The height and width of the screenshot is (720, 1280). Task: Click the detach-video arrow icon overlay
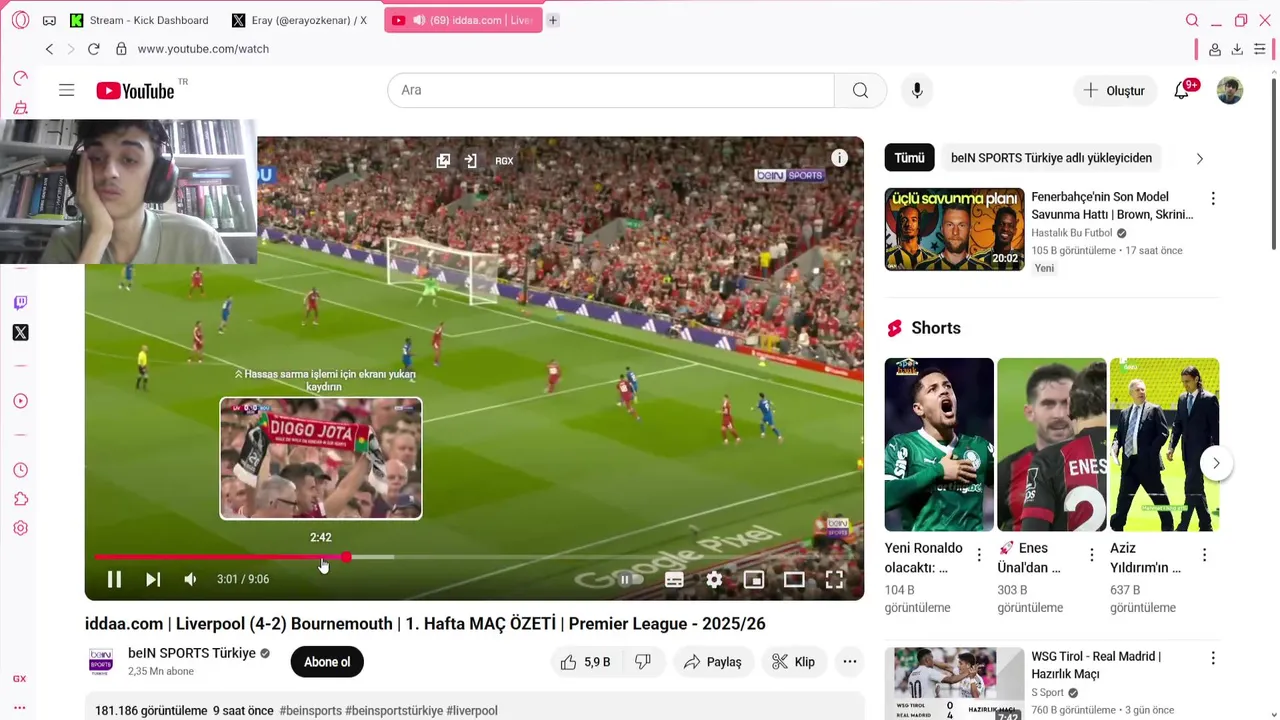point(470,160)
